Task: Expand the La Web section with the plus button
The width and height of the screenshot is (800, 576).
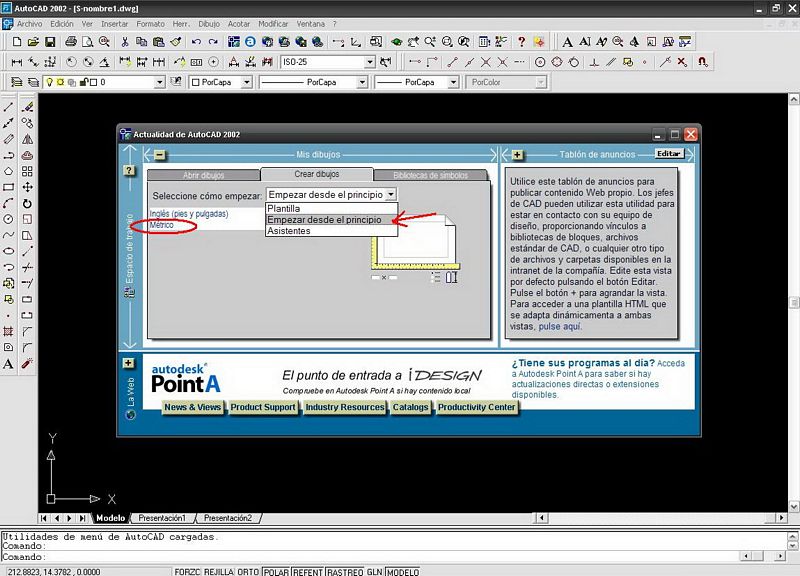Action: tap(128, 363)
